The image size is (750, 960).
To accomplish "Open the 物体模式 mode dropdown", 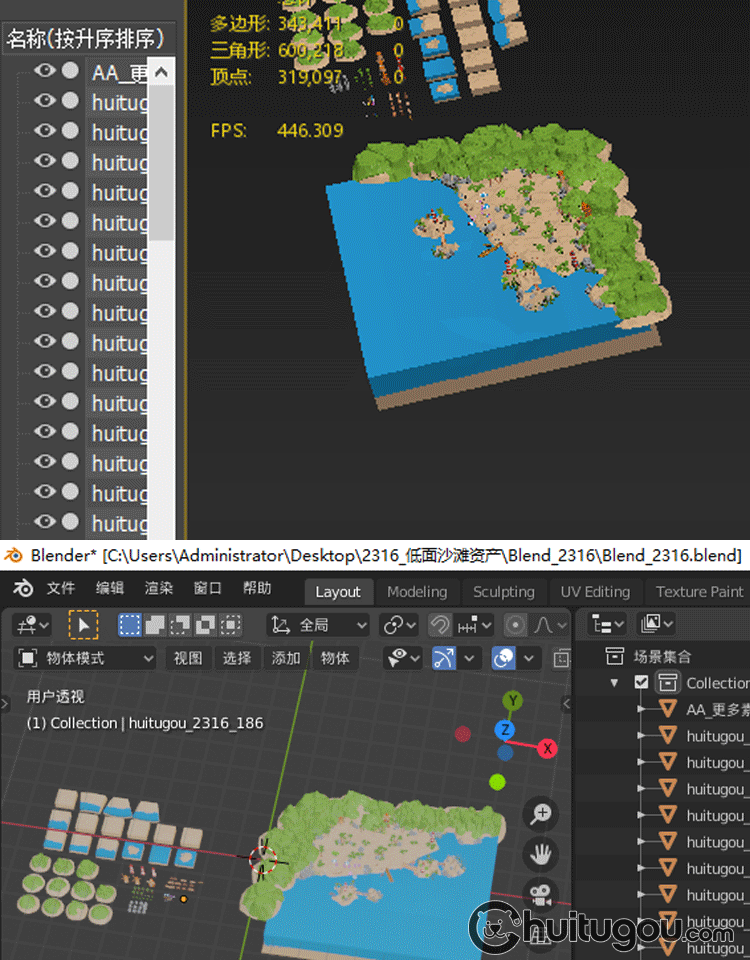I will coord(87,658).
